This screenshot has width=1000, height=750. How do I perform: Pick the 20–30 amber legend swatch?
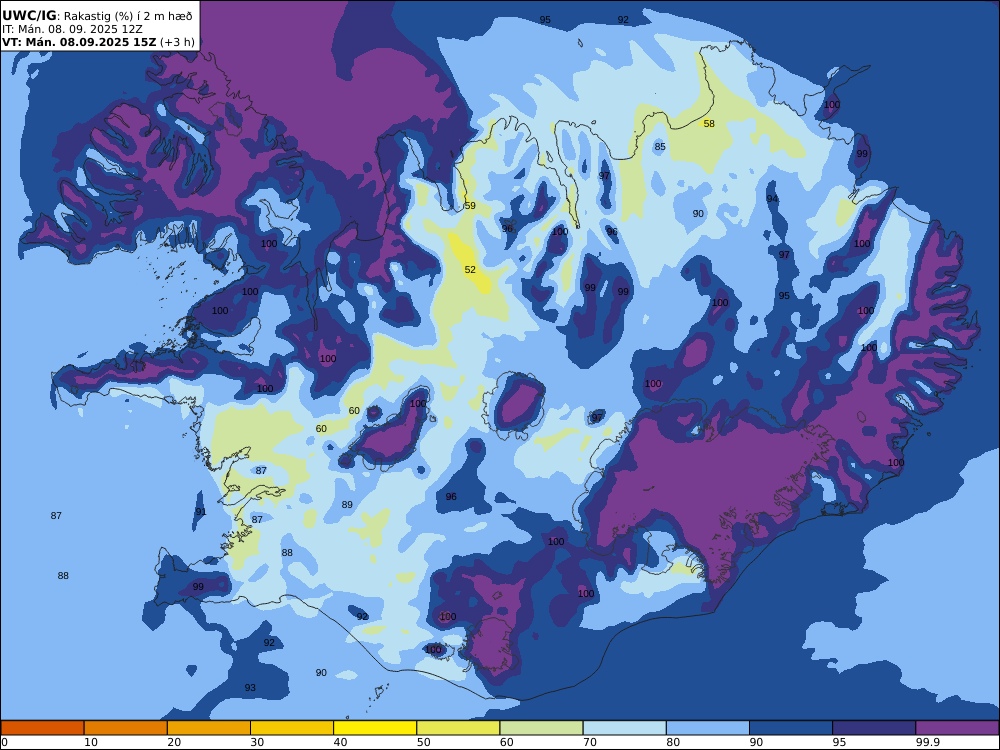209,728
